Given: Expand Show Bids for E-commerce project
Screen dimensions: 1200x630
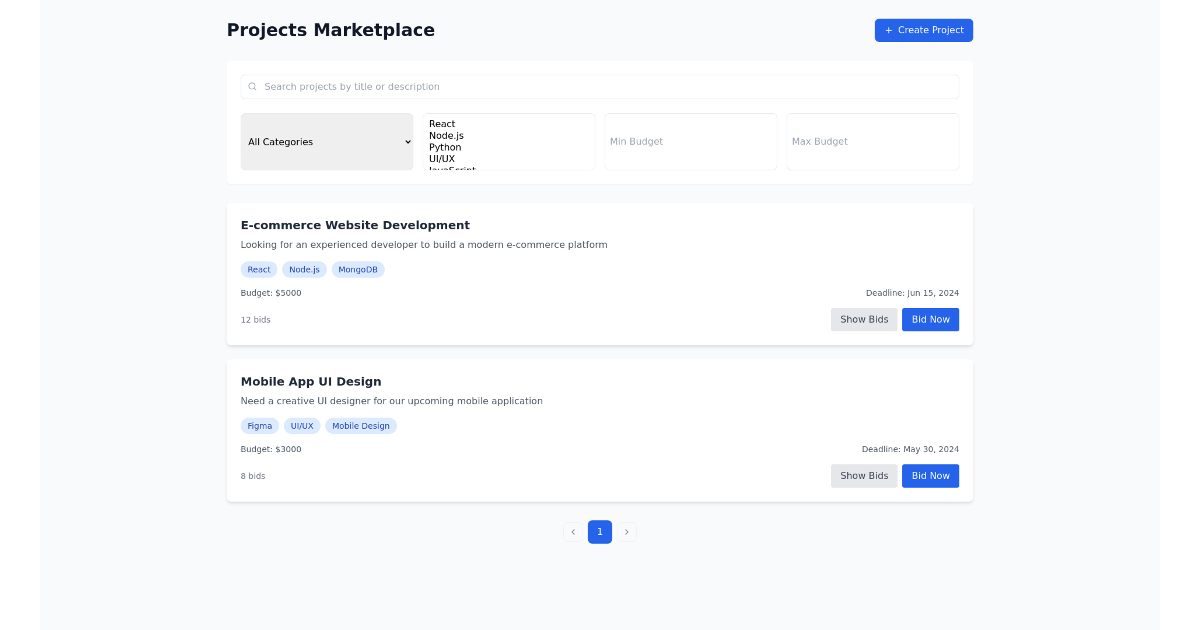Looking at the screenshot, I should click(864, 319).
